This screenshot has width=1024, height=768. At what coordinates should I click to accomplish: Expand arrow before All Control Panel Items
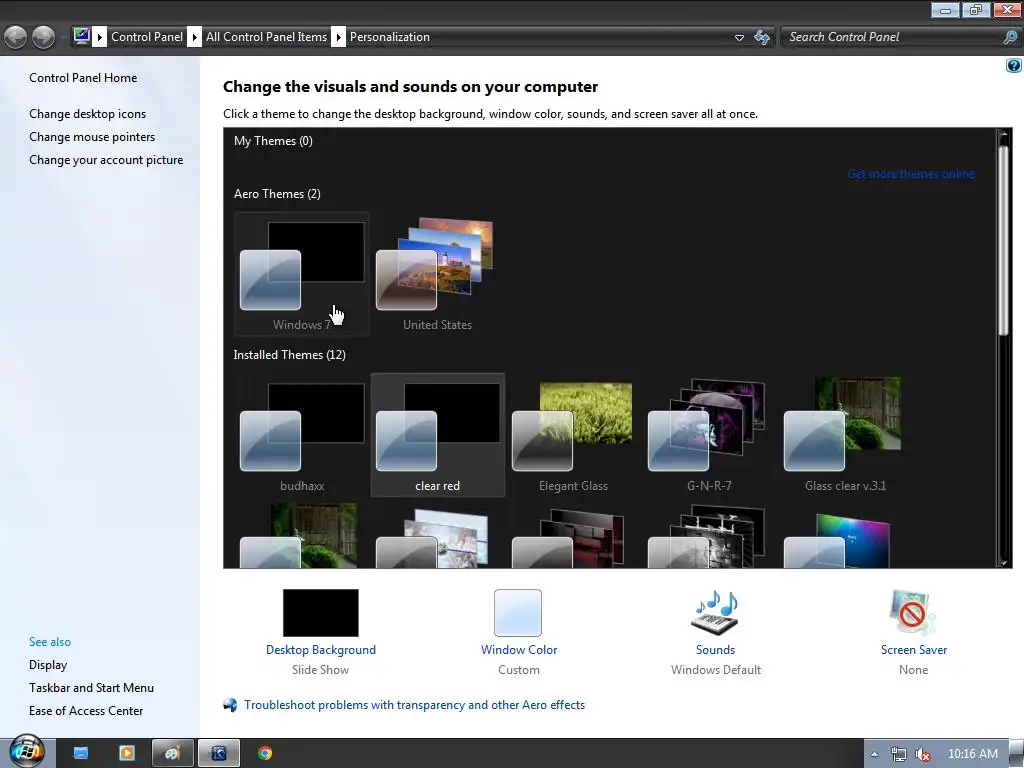coord(194,37)
